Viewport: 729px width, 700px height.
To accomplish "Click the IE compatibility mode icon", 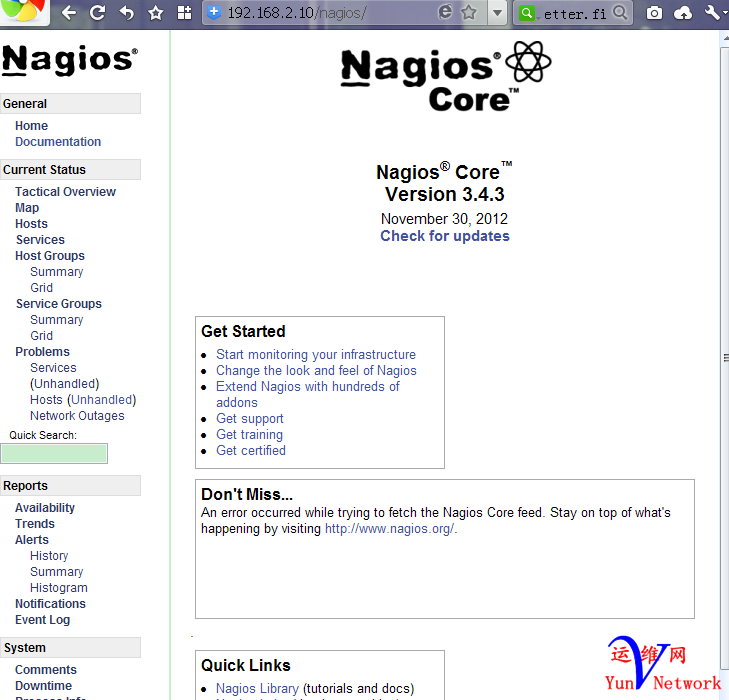I will [445, 12].
